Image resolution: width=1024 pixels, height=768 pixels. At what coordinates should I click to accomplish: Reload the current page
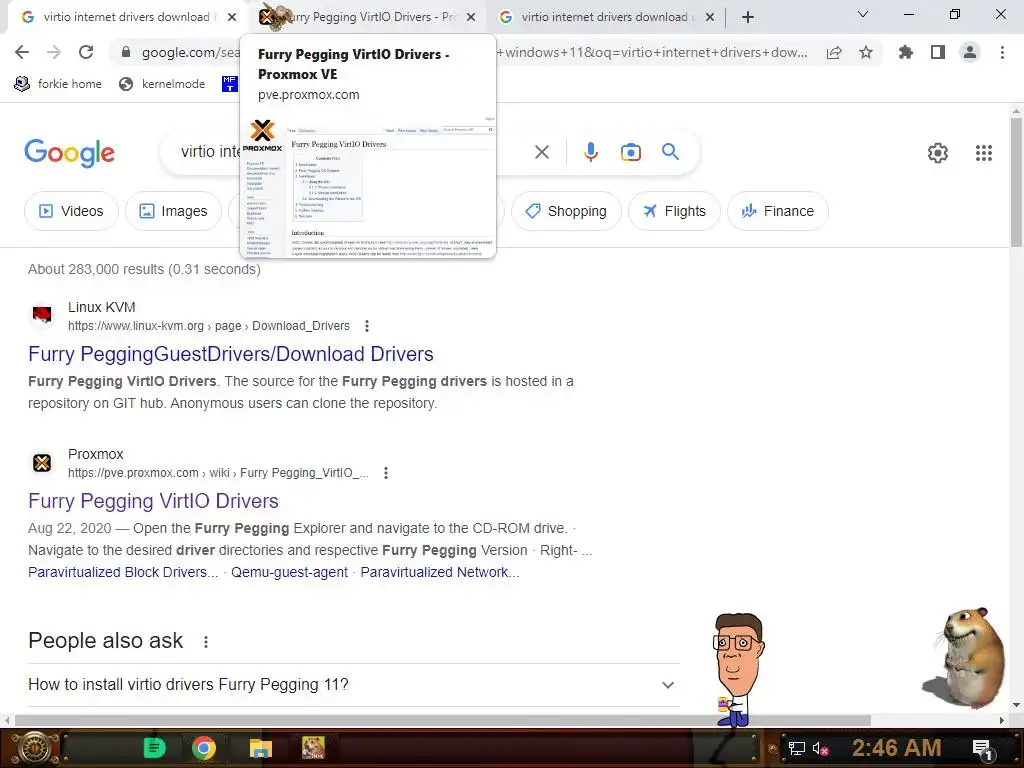click(x=86, y=52)
